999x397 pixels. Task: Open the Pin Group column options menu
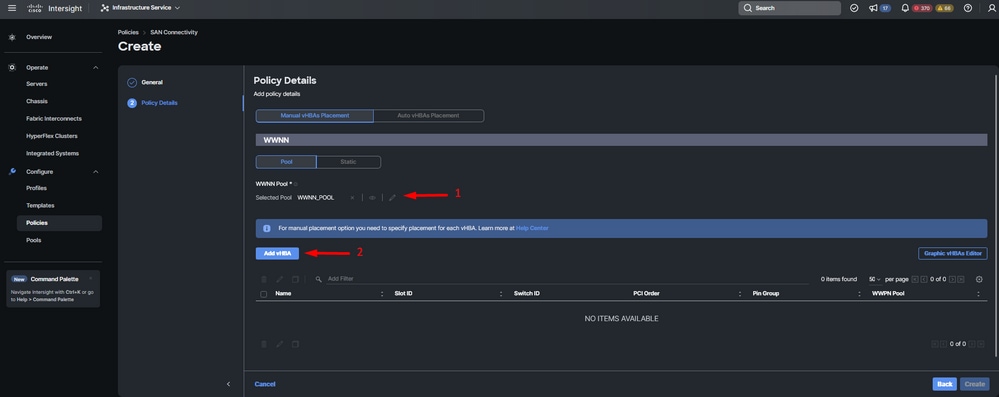859,294
